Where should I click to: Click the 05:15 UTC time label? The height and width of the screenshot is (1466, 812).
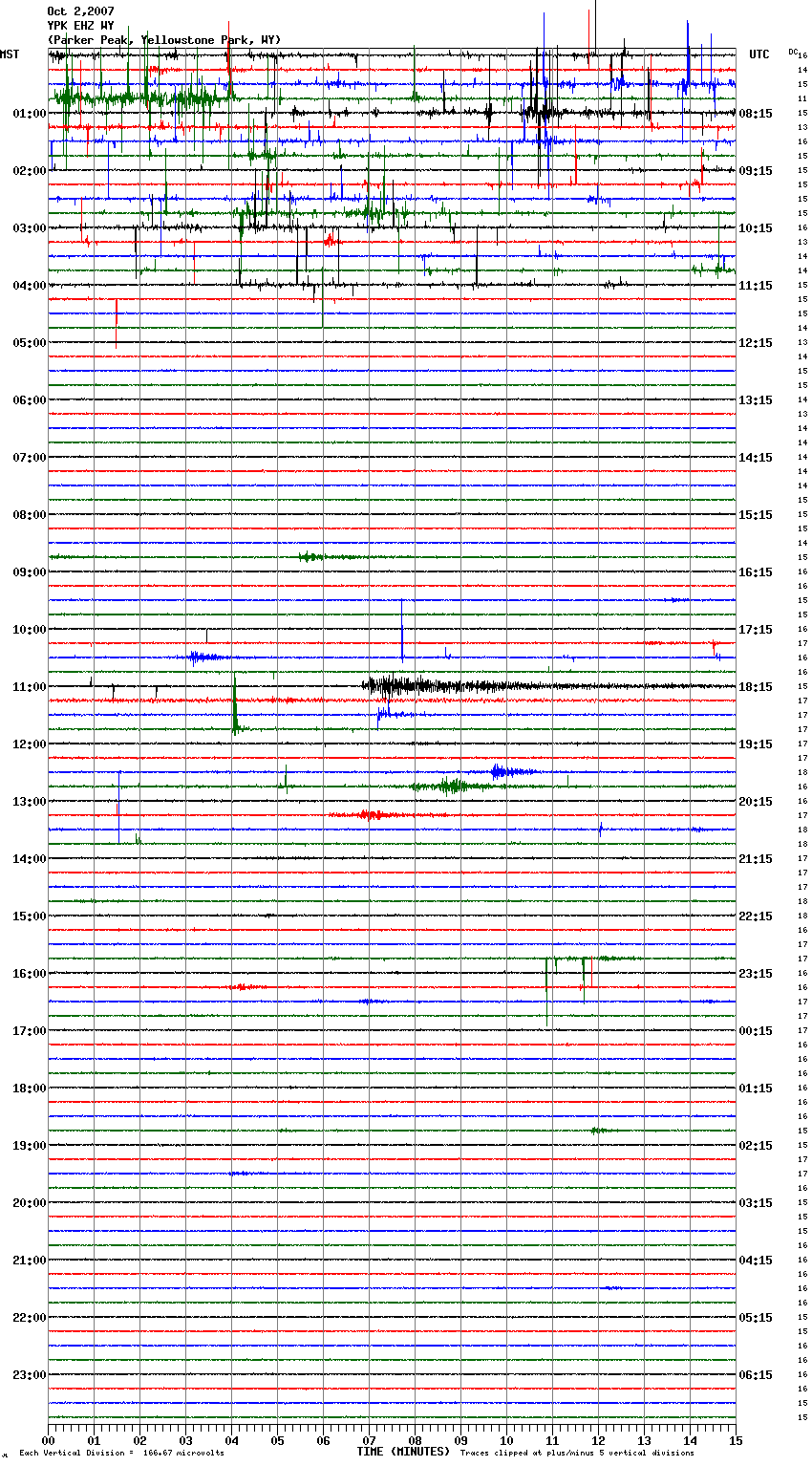[x=756, y=1318]
